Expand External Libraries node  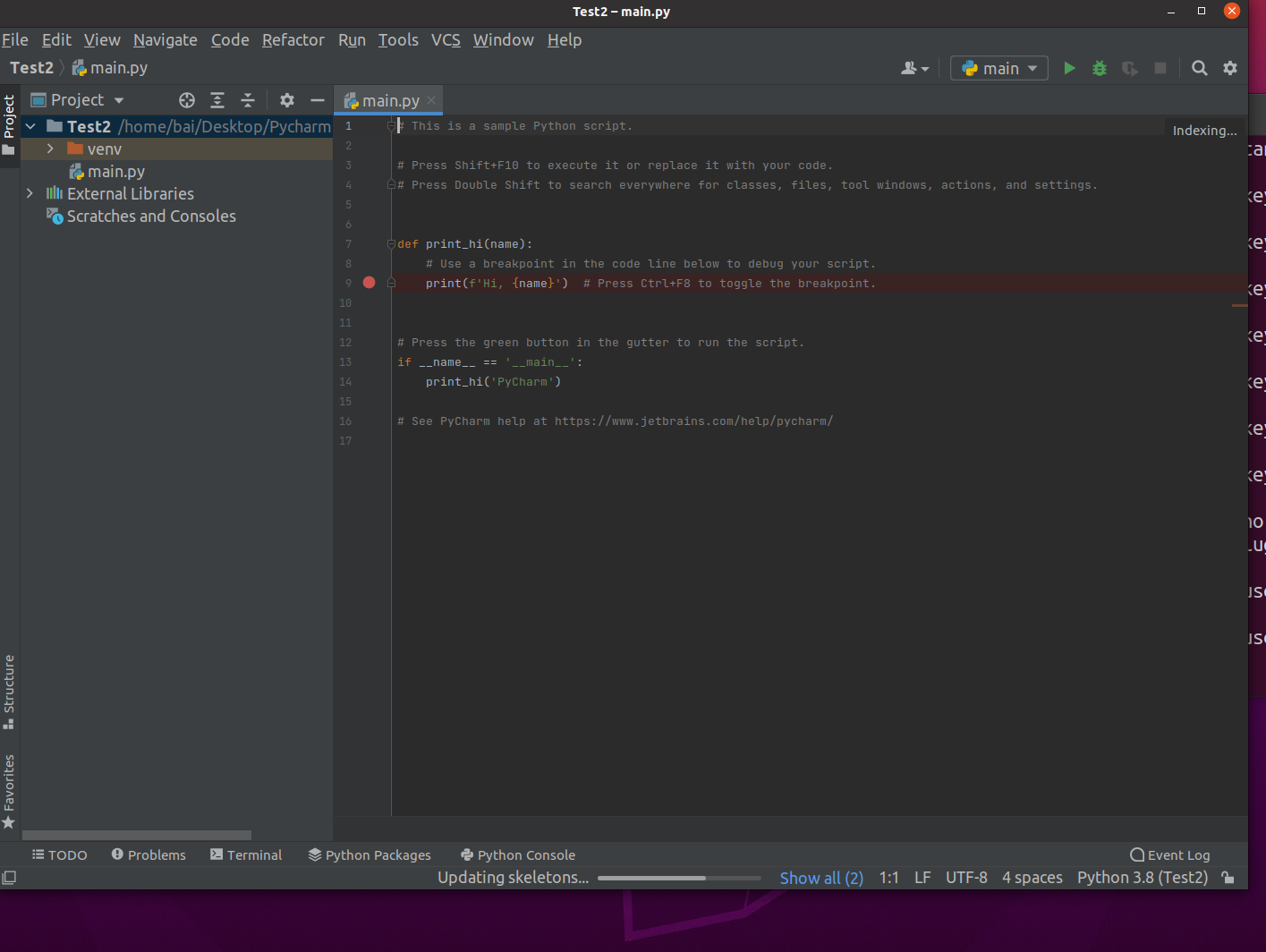pos(30,193)
